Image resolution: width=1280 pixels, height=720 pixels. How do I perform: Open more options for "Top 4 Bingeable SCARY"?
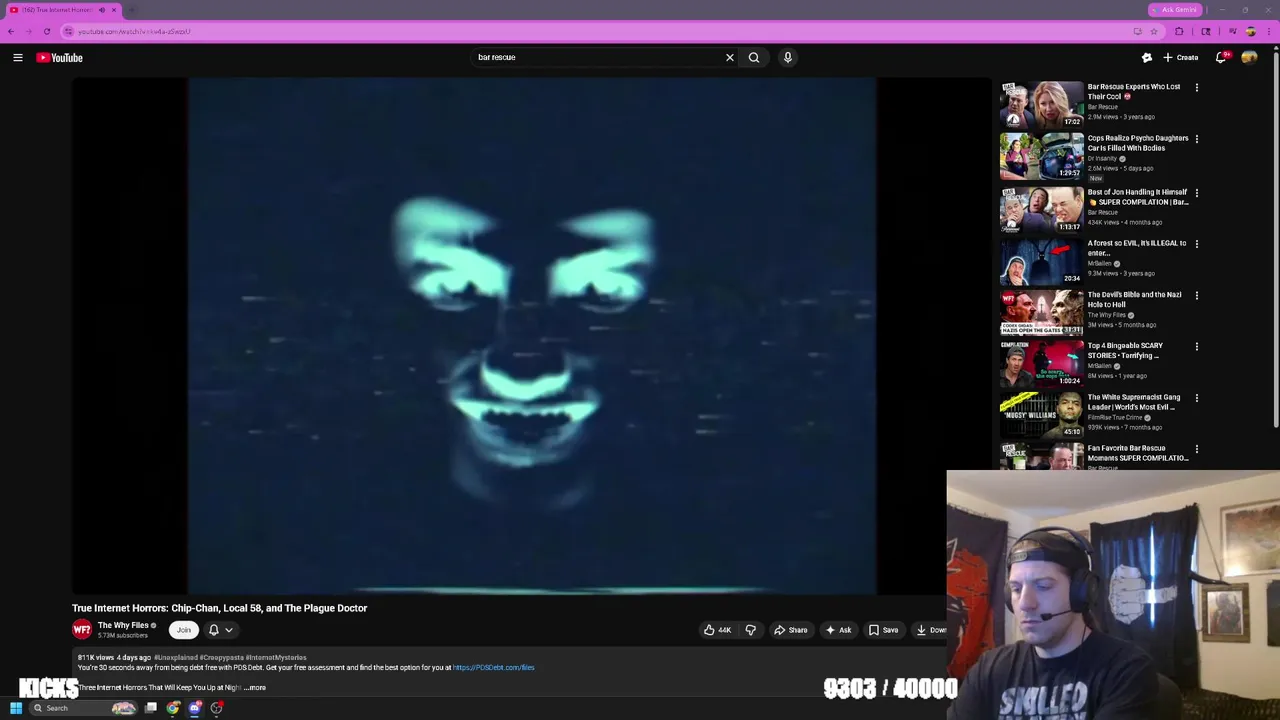pos(1197,347)
